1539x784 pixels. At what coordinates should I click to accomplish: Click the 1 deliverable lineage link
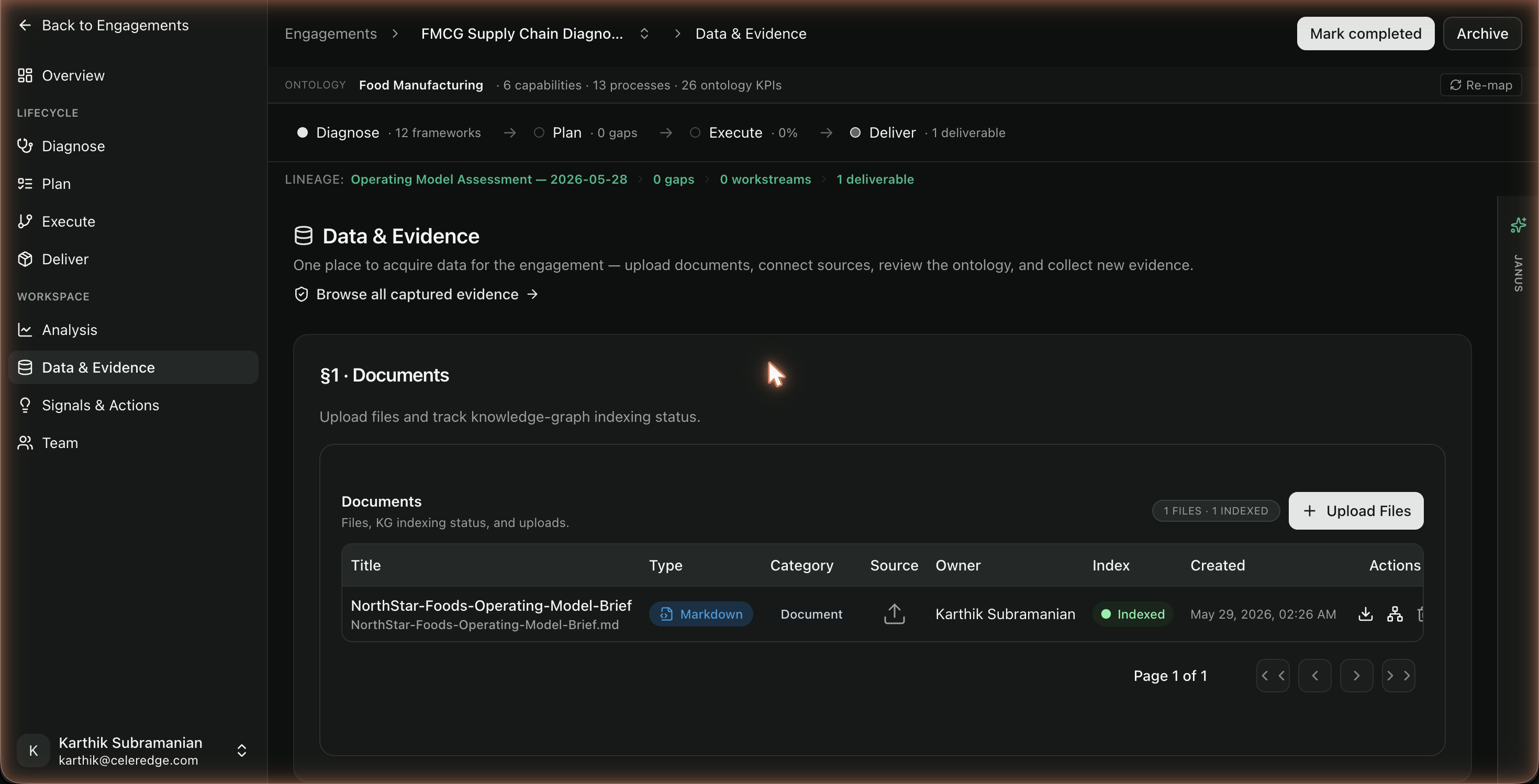coord(875,179)
